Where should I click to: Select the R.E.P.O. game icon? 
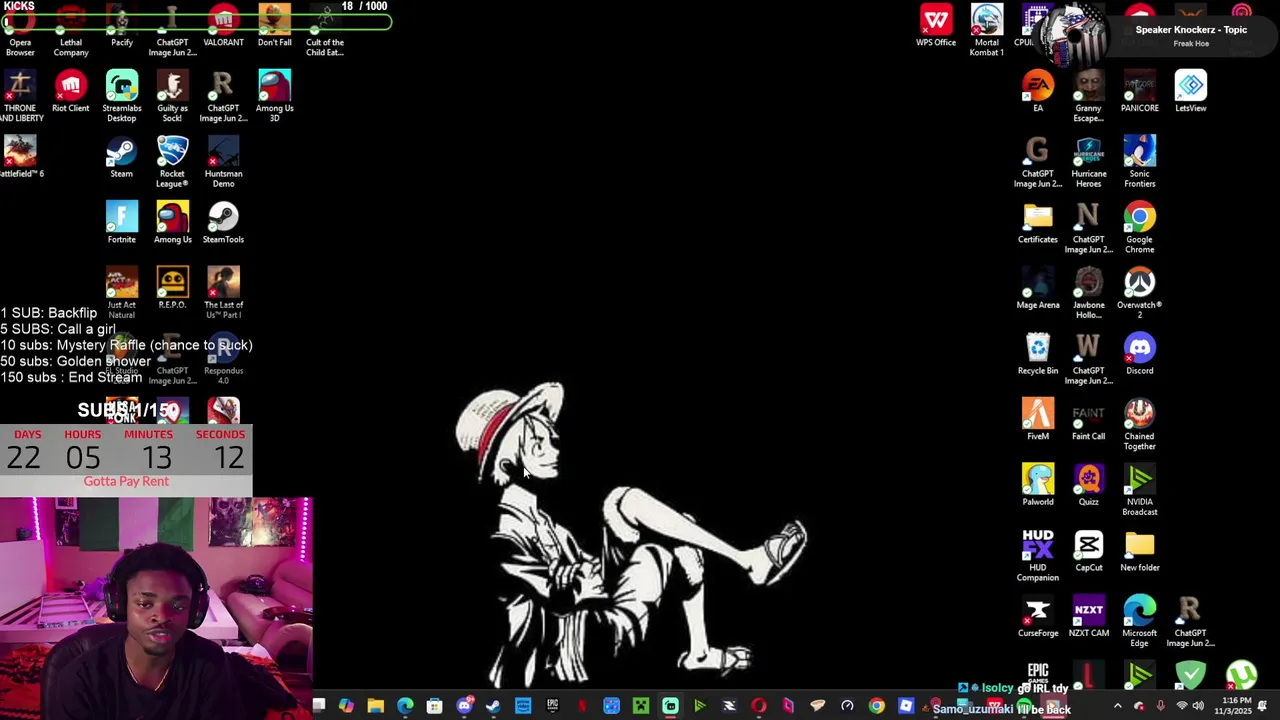point(172,288)
